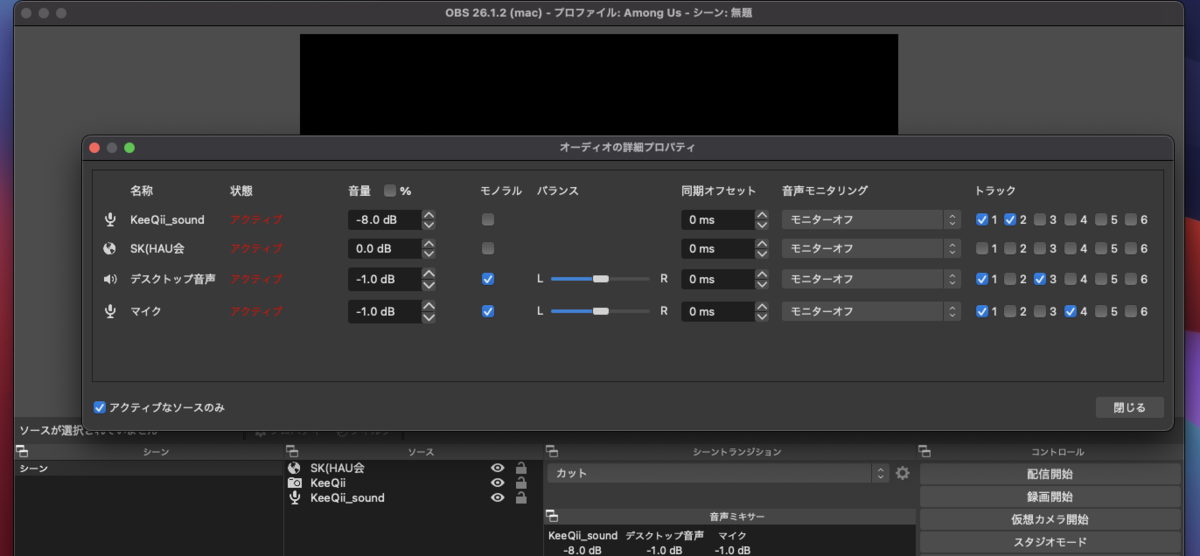
Task: Open 音声モニタリング dropdown for KeeQii_sound
Action: 872,219
